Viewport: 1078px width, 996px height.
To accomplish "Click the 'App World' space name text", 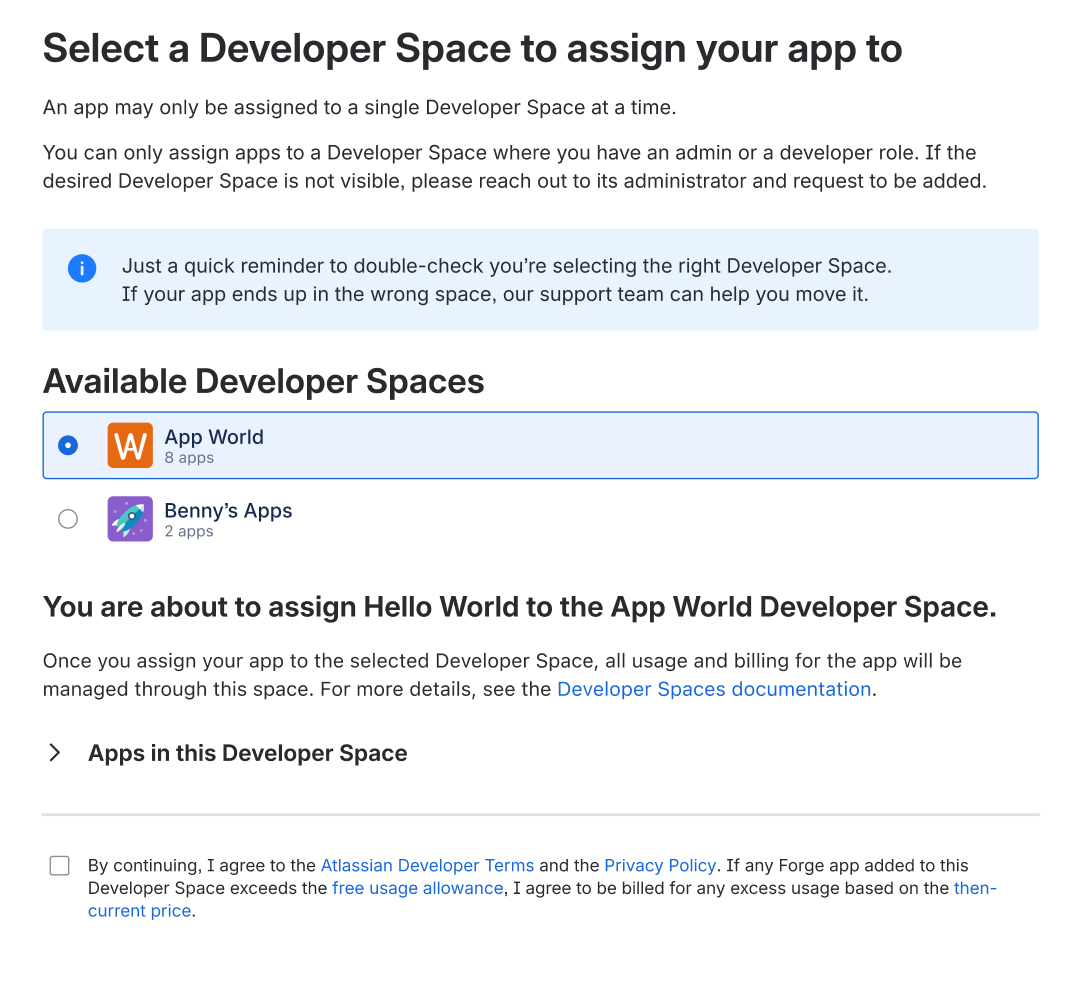I will coord(214,437).
